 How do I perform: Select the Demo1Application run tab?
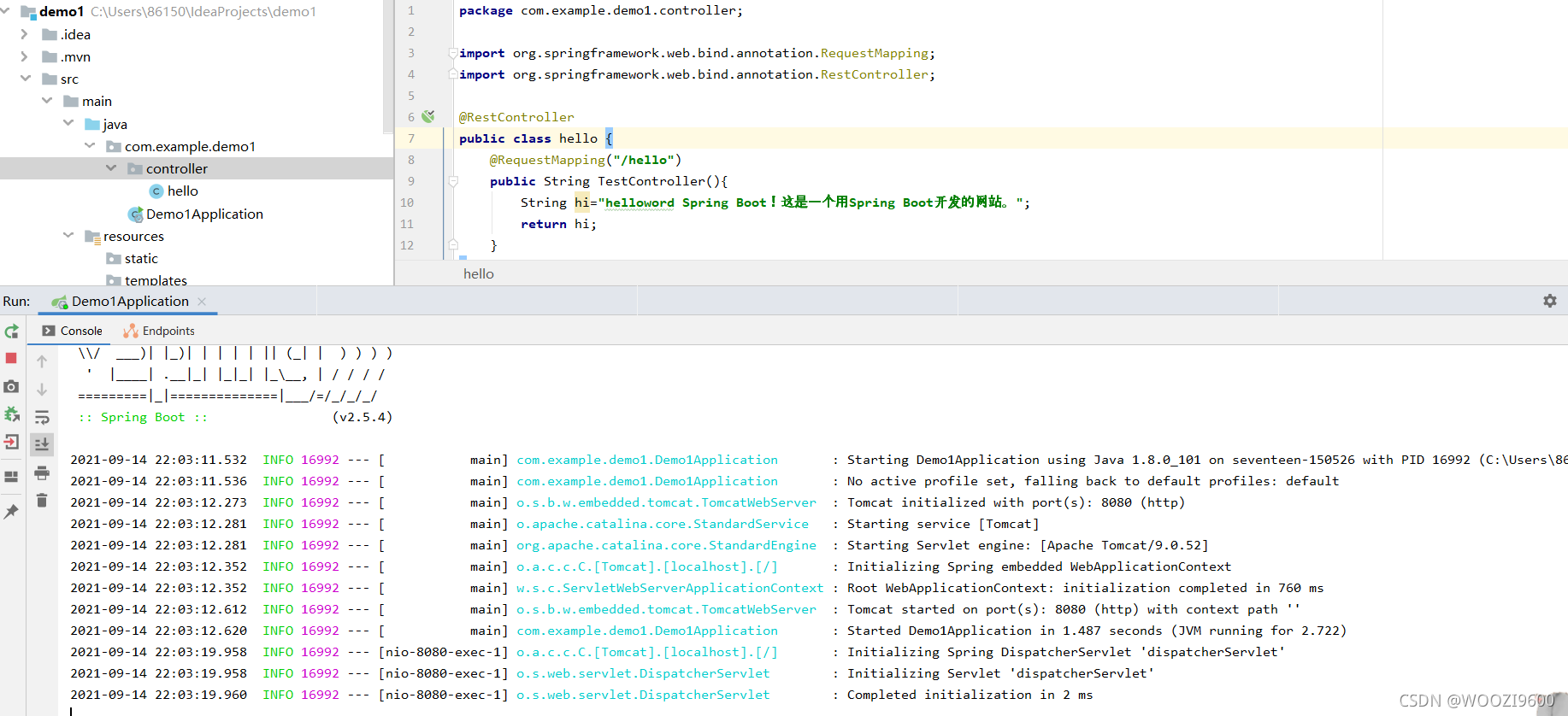coord(130,302)
